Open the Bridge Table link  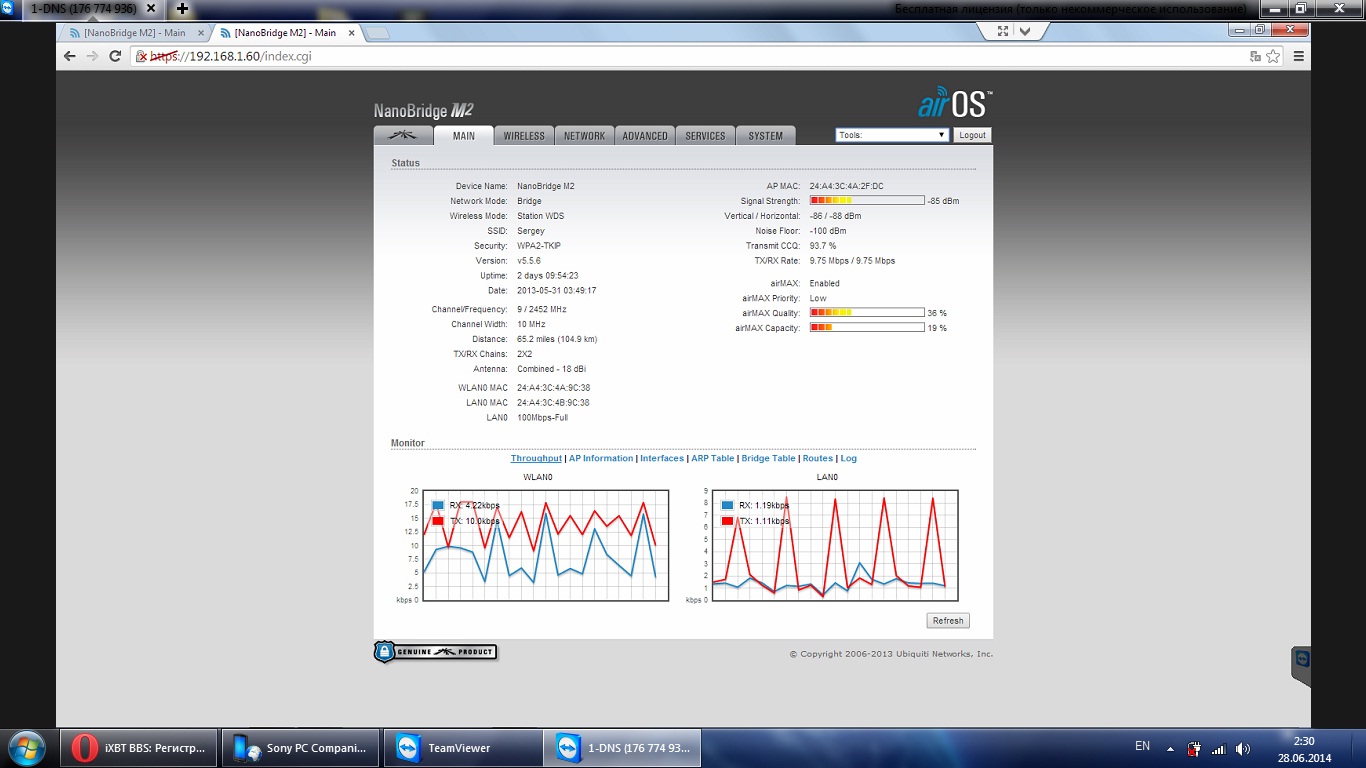(769, 458)
